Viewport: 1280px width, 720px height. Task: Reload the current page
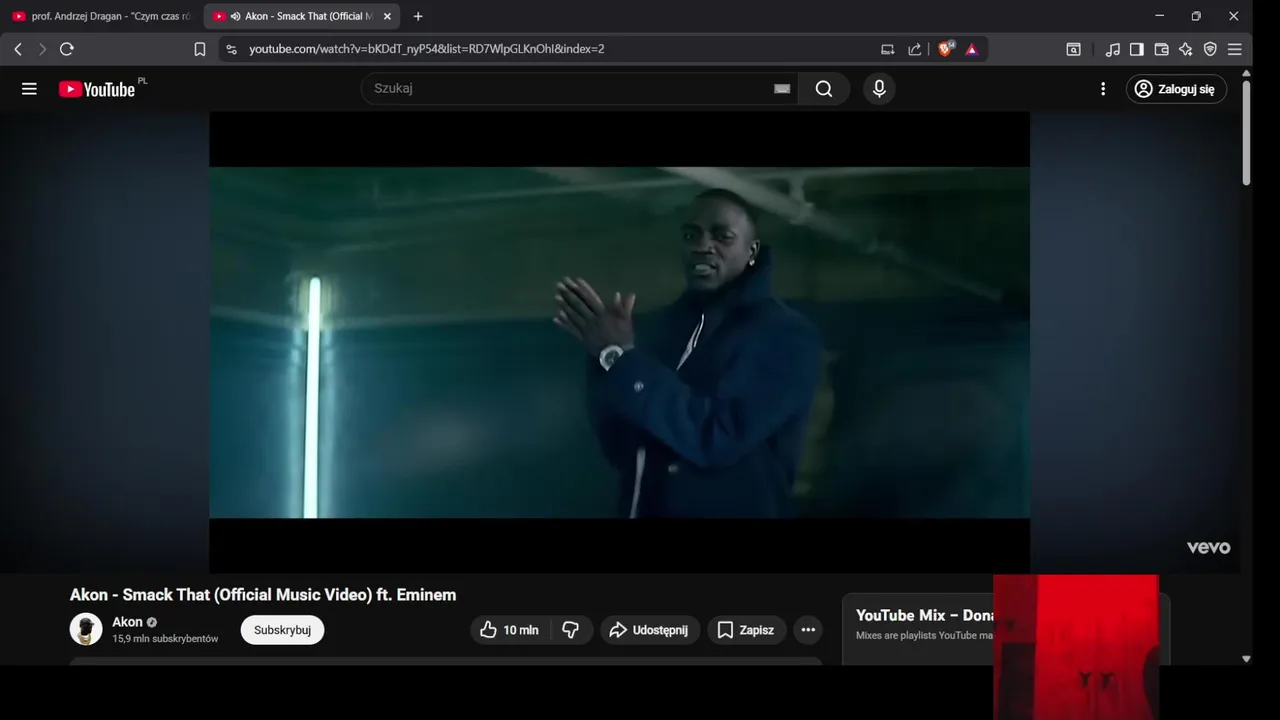[67, 49]
